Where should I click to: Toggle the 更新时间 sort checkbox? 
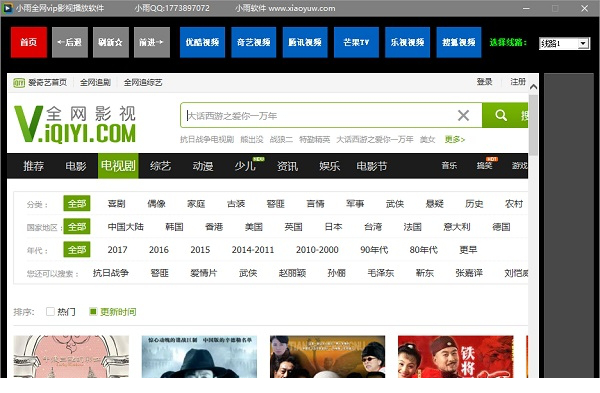93,311
